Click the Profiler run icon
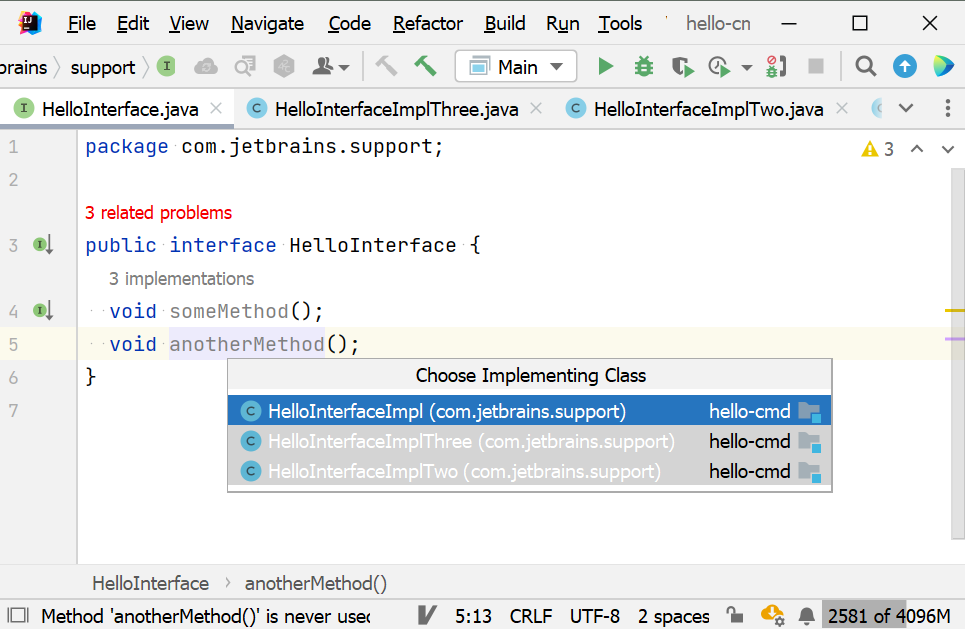 click(x=719, y=66)
